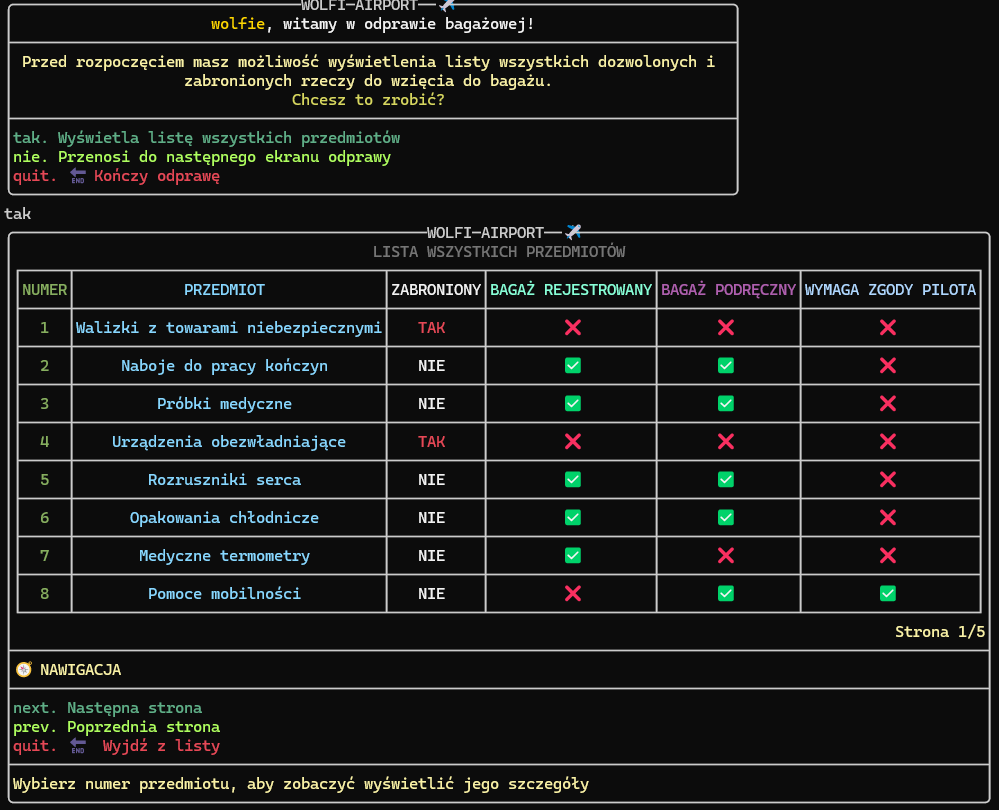Click row number 1 in NUMER column
This screenshot has width=999, height=810.
tap(45, 328)
